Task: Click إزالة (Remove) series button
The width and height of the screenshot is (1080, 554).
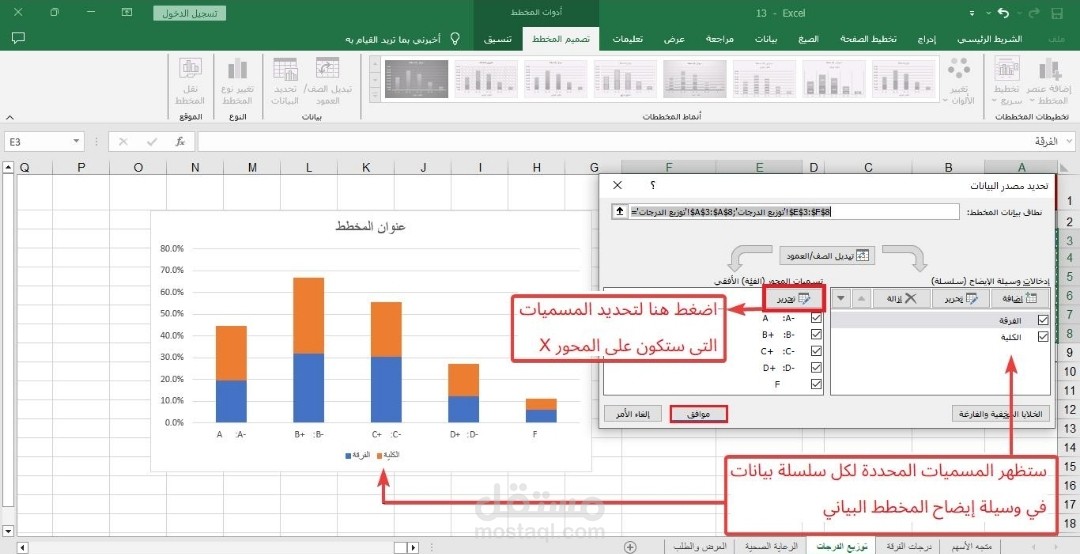Action: click(x=902, y=298)
